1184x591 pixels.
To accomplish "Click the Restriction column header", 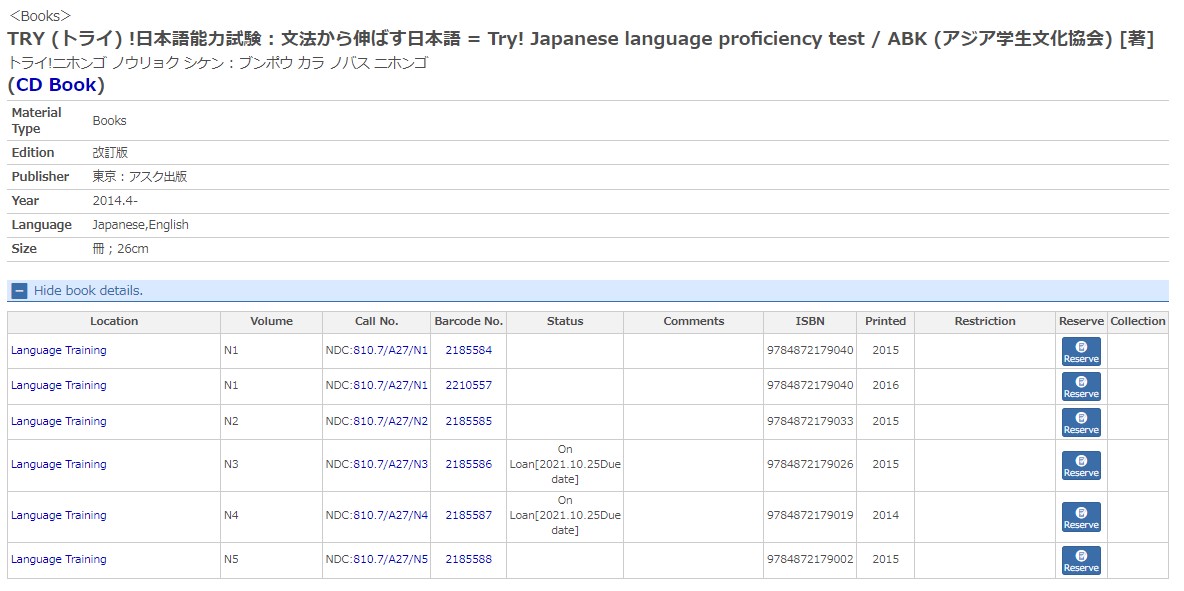I will 985,322.
